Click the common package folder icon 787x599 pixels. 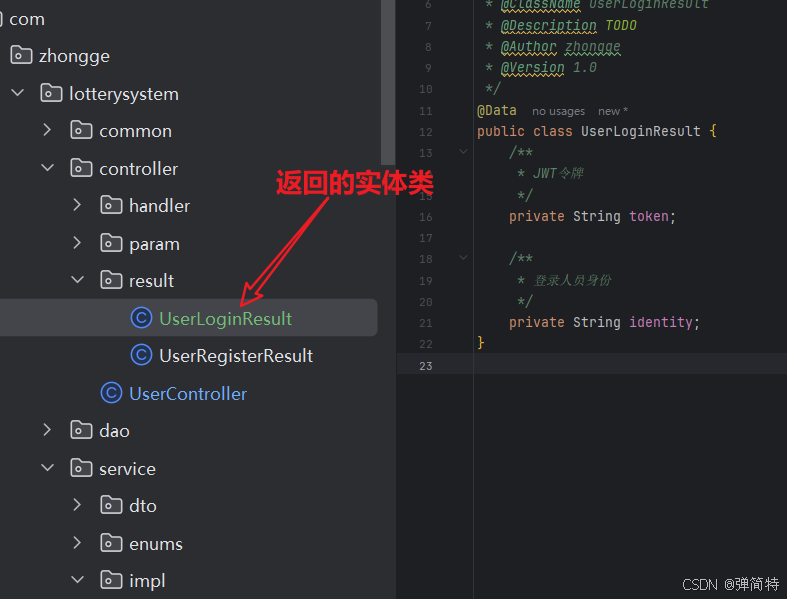pyautogui.click(x=81, y=130)
